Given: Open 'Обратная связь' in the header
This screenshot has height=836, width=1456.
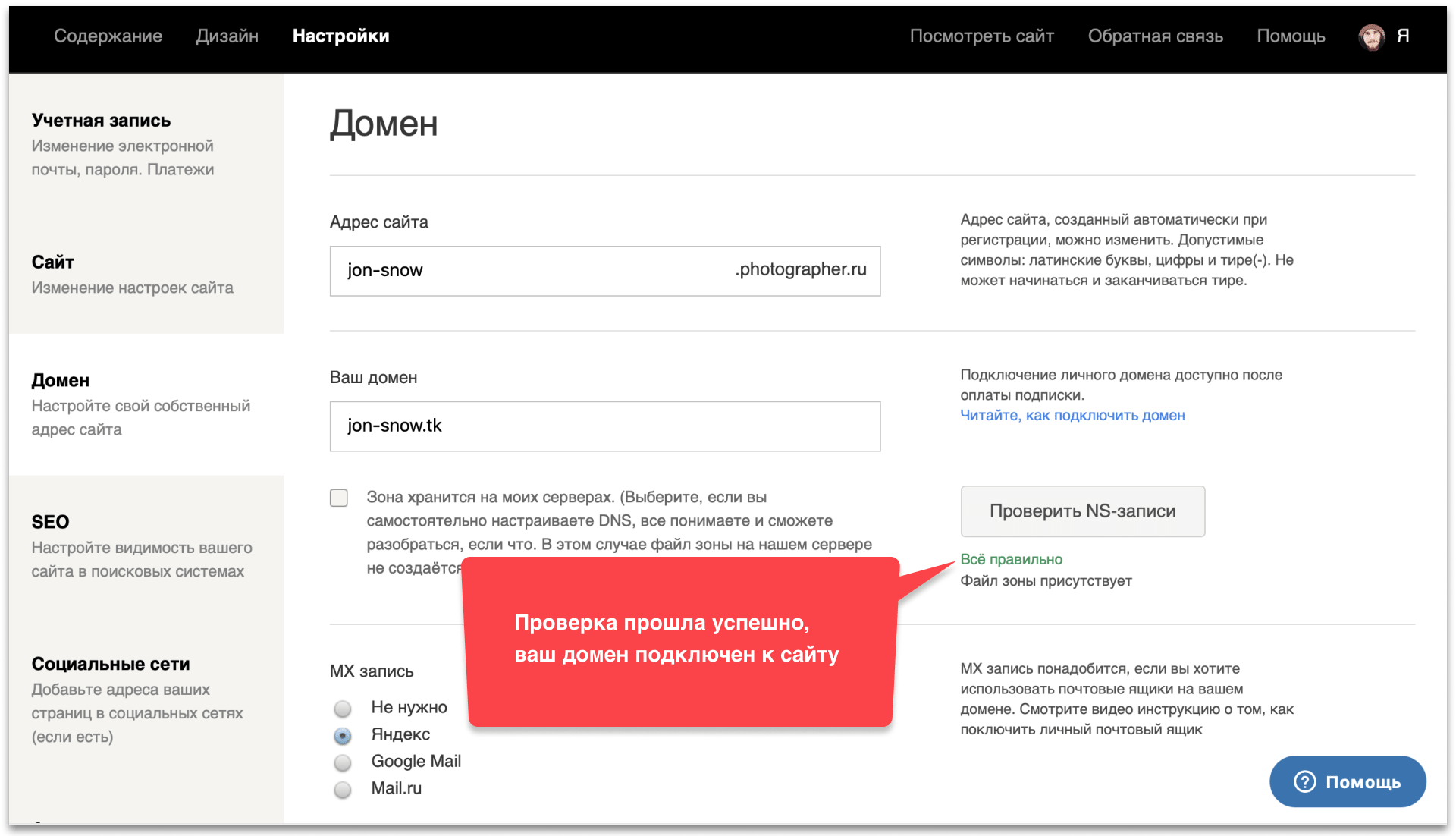Looking at the screenshot, I should 1155,36.
